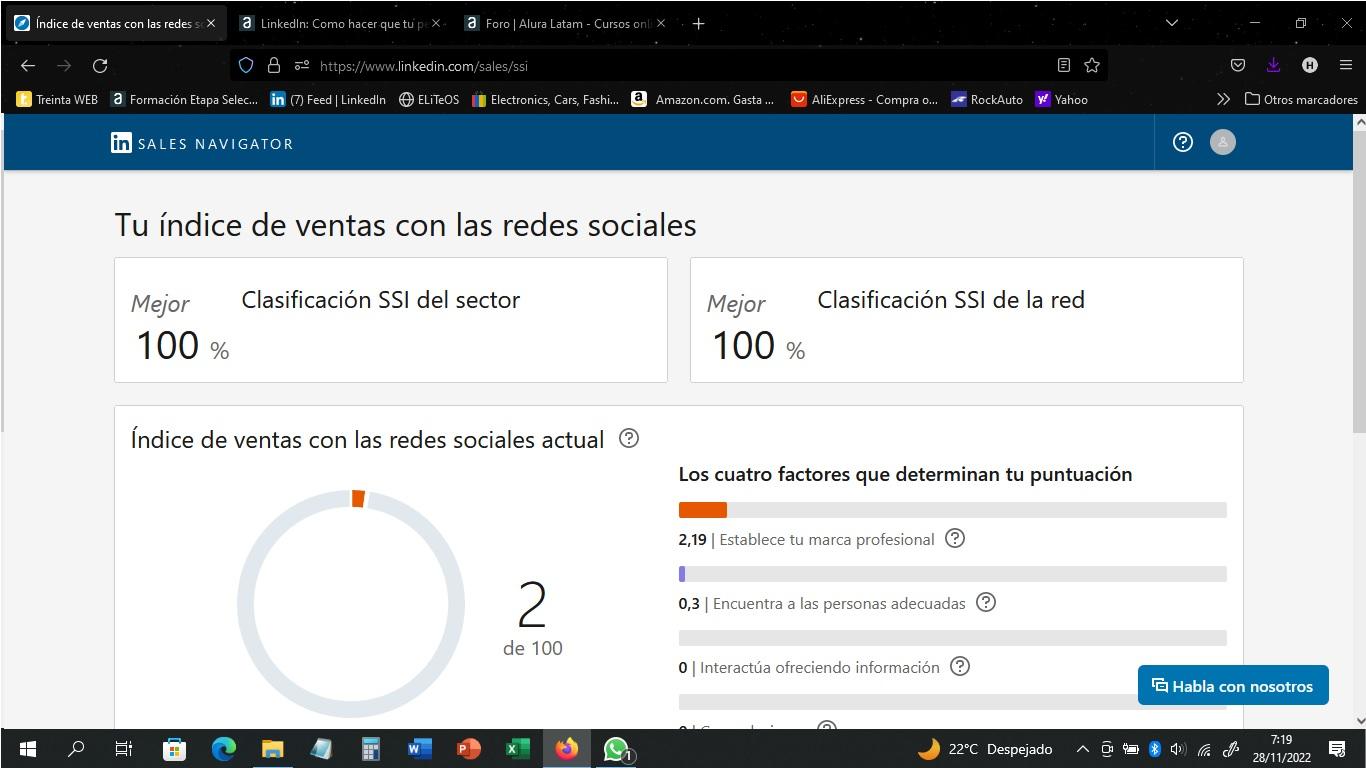Open Calculator from taskbar

[x=370, y=748]
